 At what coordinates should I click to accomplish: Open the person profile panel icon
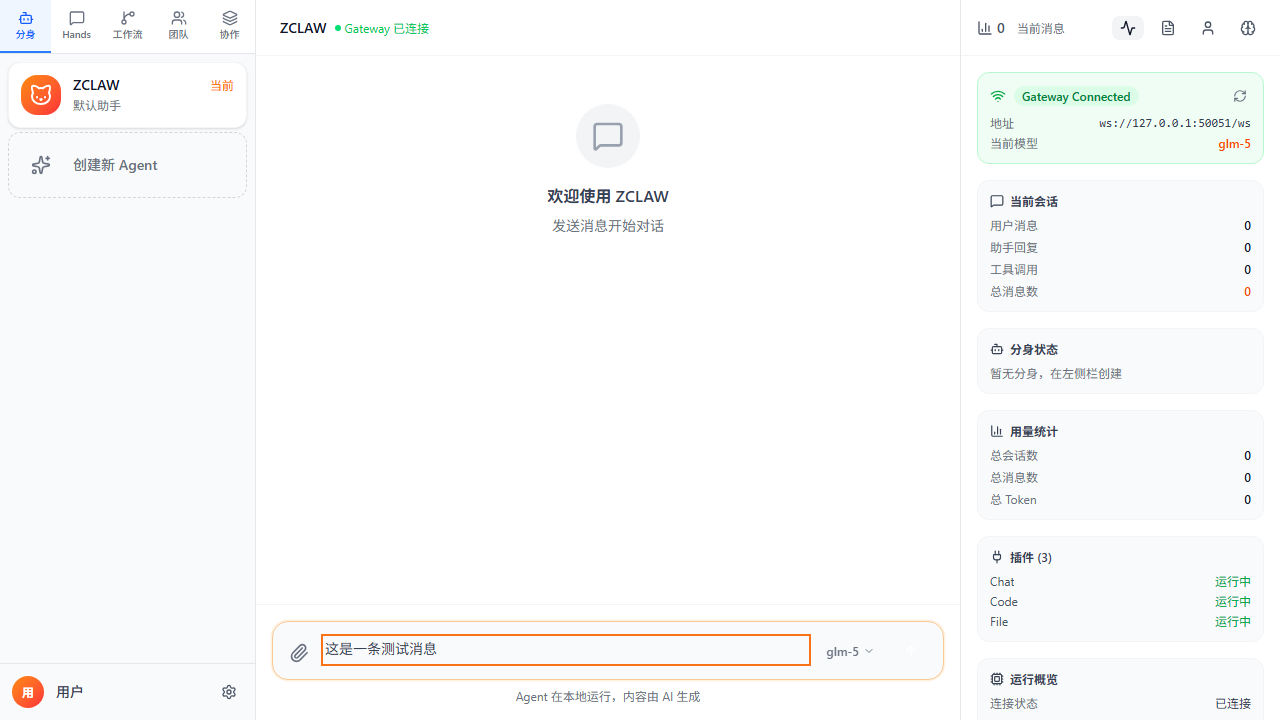tap(1208, 28)
